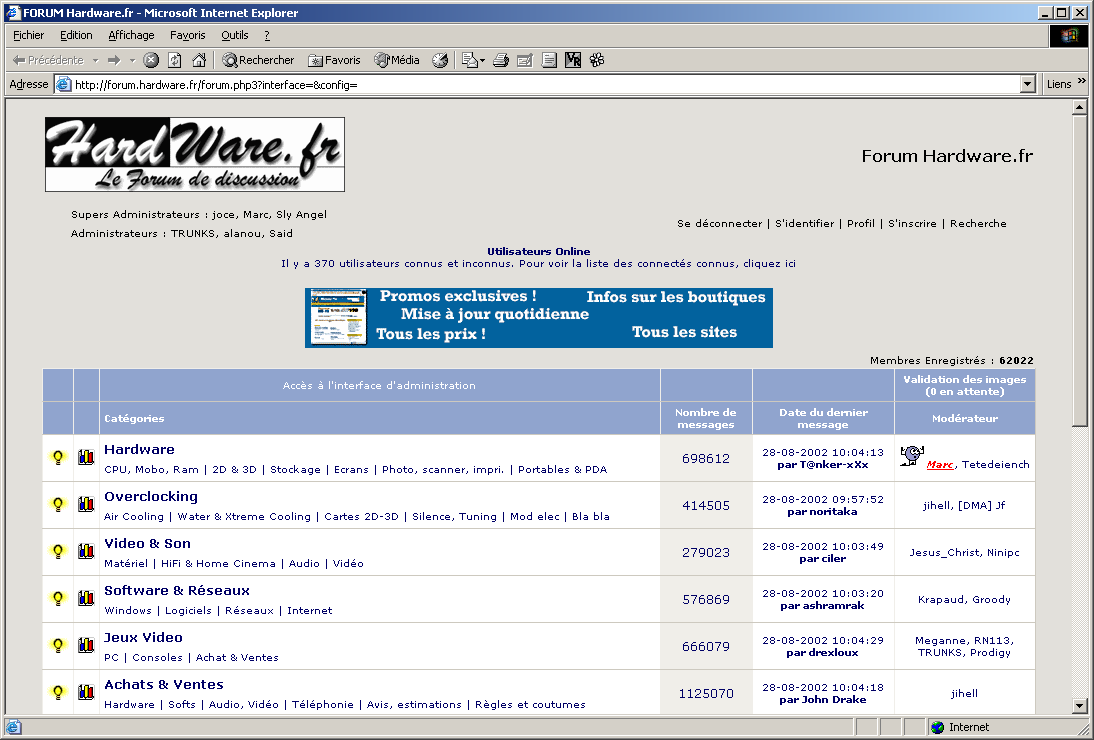Image resolution: width=1094 pixels, height=740 pixels.
Task: Expand the forward button history dropdown
Action: click(x=132, y=60)
